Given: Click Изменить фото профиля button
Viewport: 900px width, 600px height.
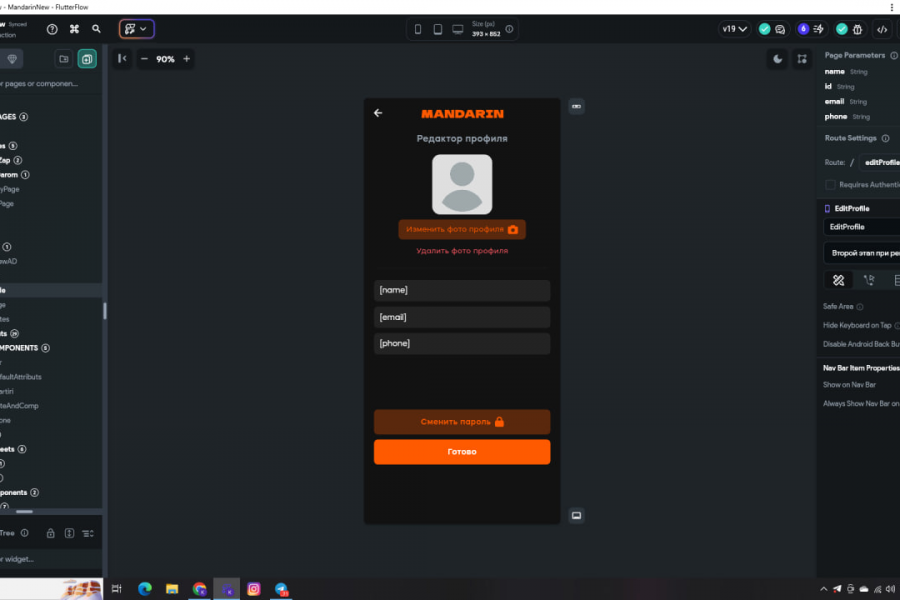Looking at the screenshot, I should (462, 229).
